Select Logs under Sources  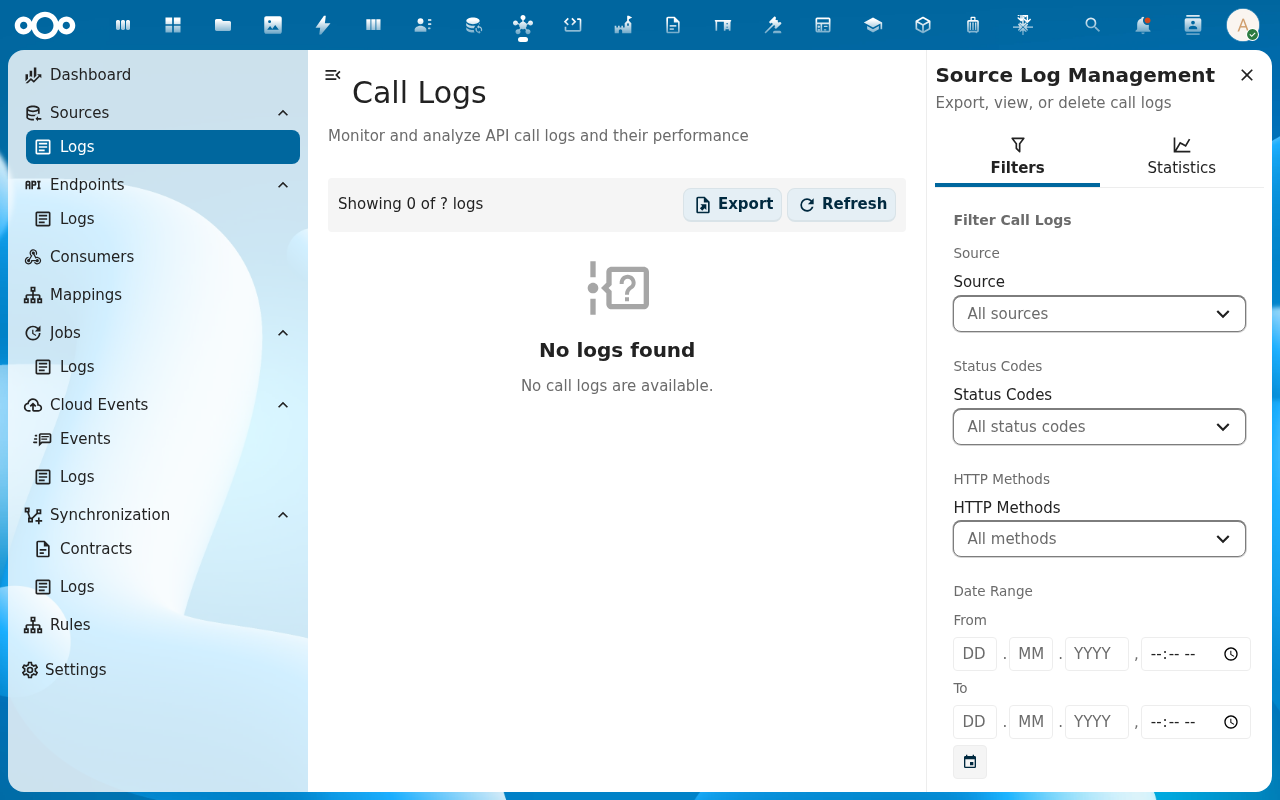coord(163,147)
